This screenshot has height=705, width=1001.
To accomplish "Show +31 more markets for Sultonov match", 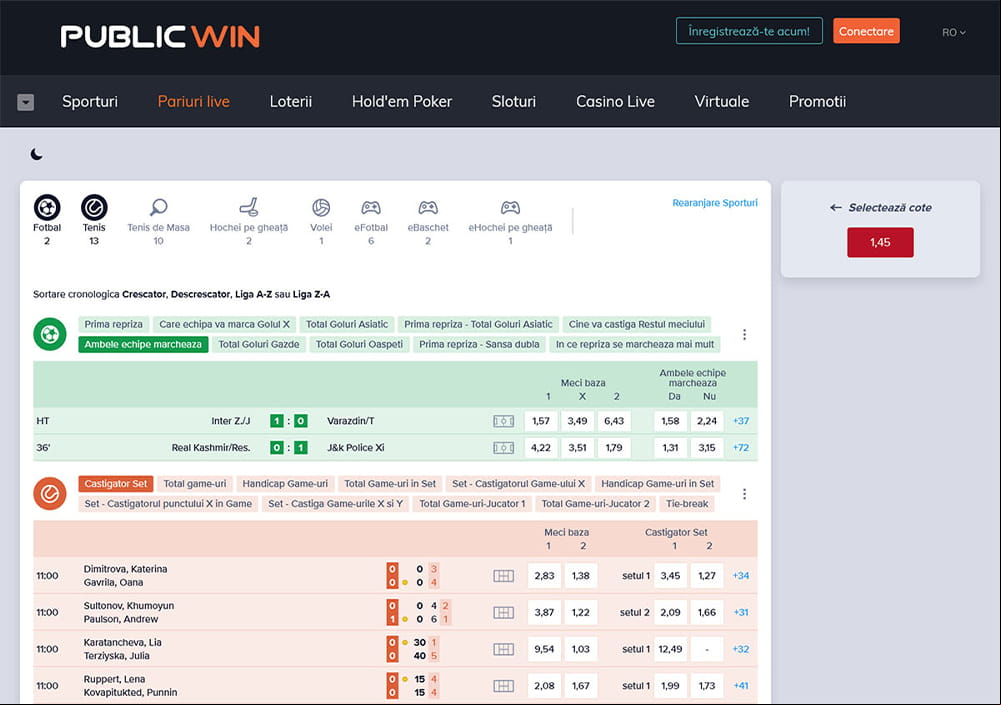I will point(741,612).
